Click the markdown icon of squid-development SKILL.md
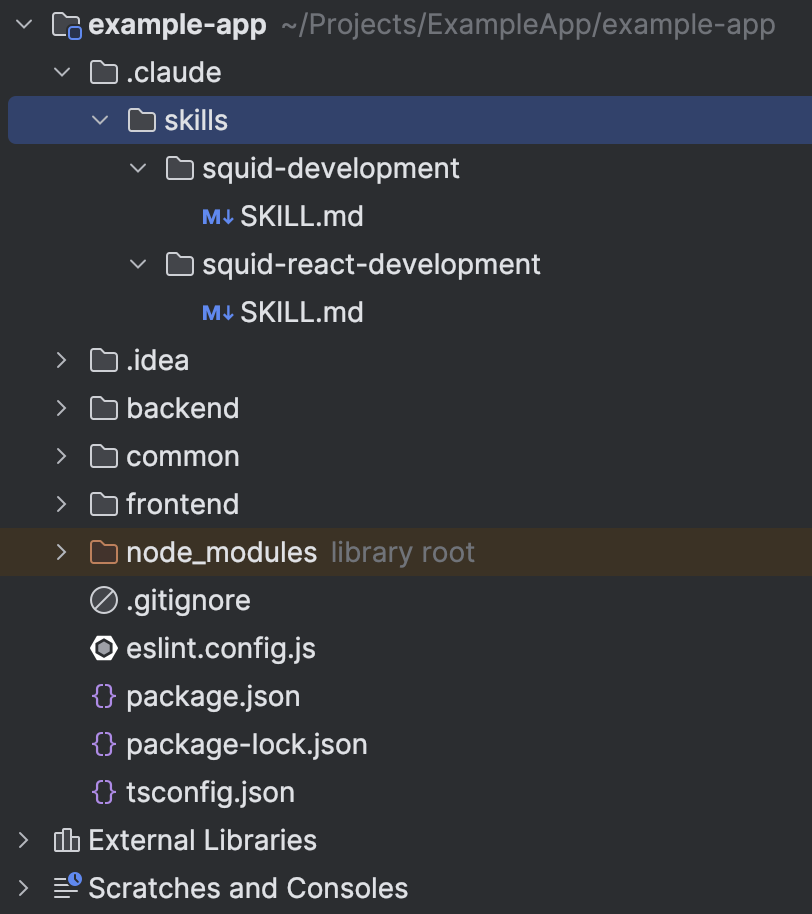 click(217, 217)
